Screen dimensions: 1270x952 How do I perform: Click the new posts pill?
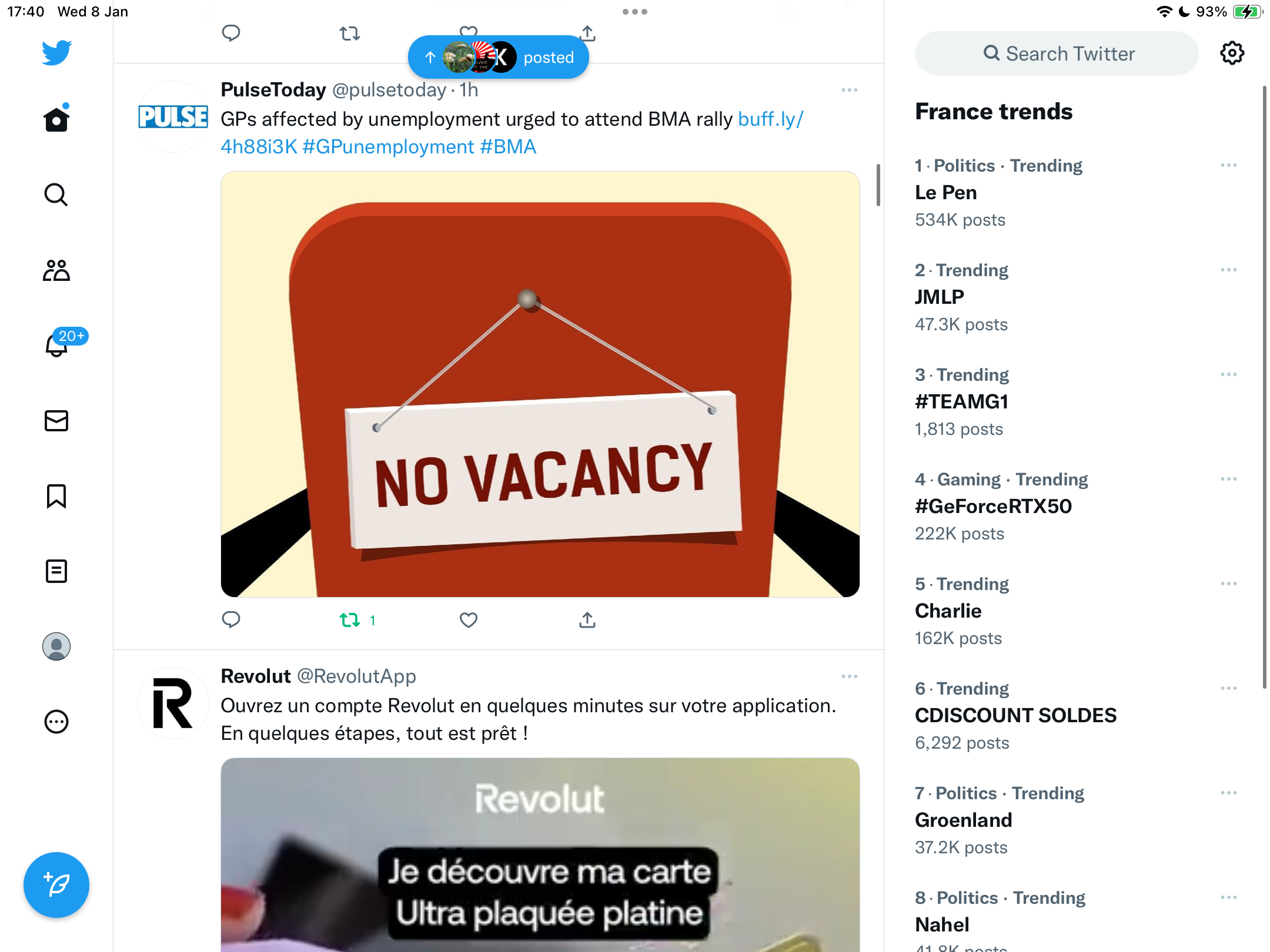[499, 57]
